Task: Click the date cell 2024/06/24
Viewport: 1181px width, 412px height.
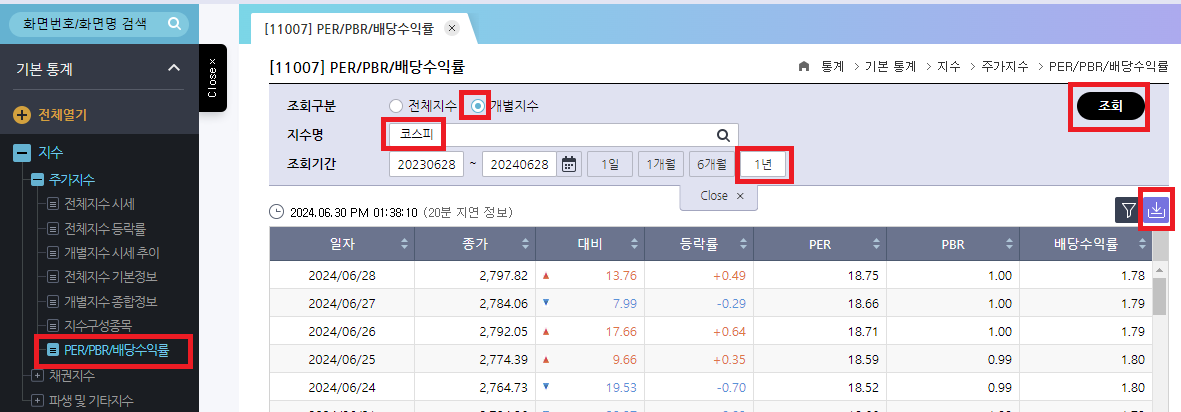Action: click(x=342, y=387)
